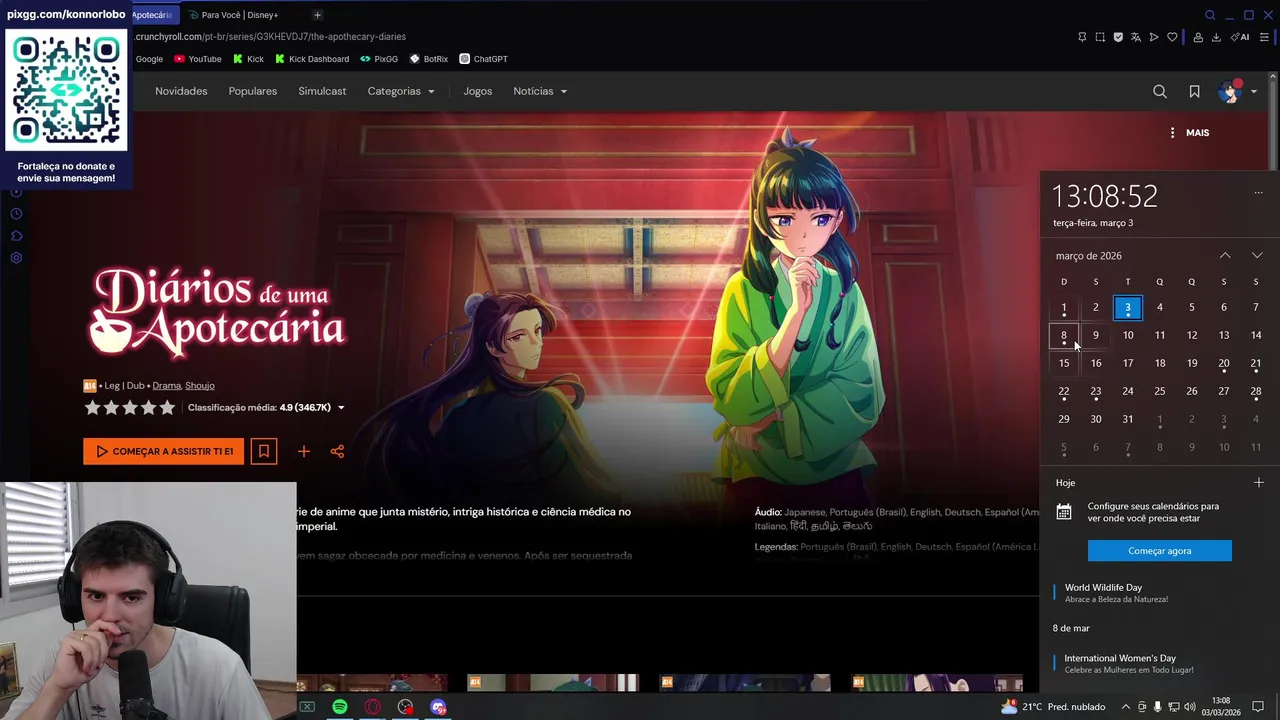Open Spotify from the taskbar
Image resolution: width=1280 pixels, height=720 pixels.
pos(340,707)
